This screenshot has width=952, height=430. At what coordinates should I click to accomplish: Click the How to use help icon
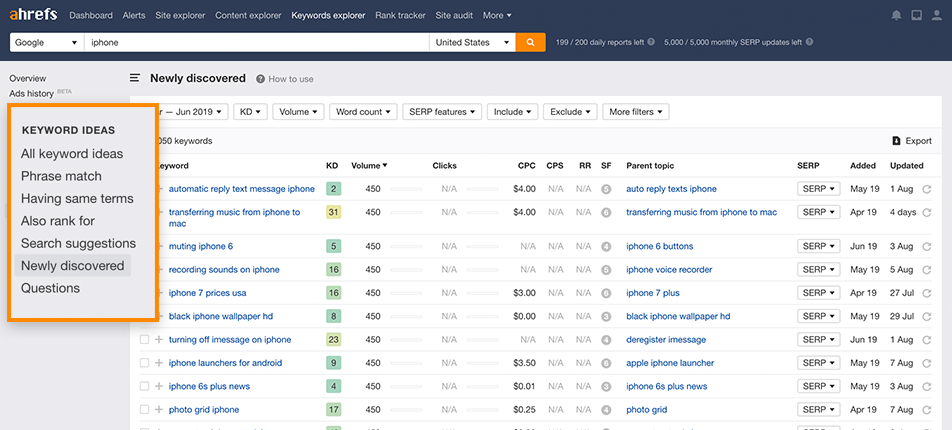[260, 79]
